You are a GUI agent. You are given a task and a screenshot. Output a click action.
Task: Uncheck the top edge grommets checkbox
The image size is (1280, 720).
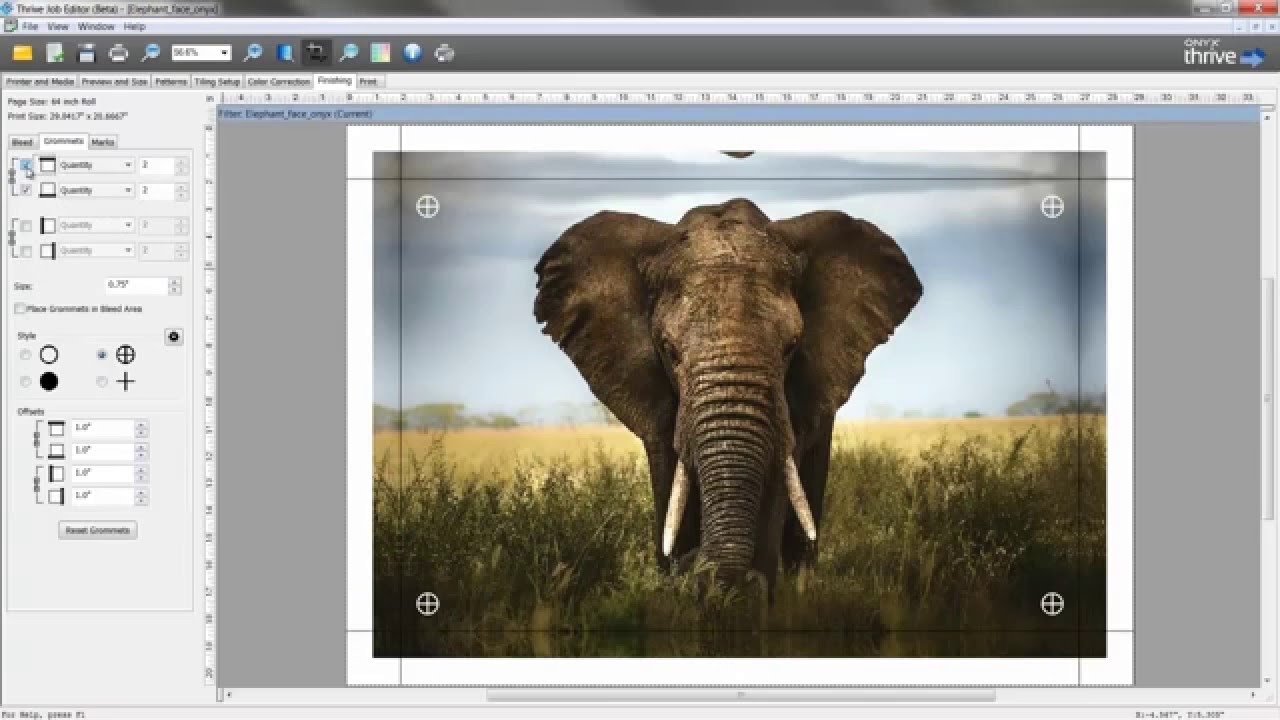[26, 165]
